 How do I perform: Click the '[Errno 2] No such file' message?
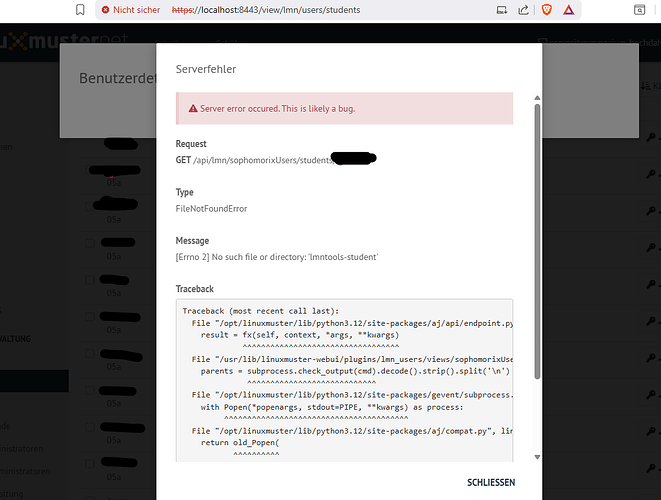[x=277, y=257]
